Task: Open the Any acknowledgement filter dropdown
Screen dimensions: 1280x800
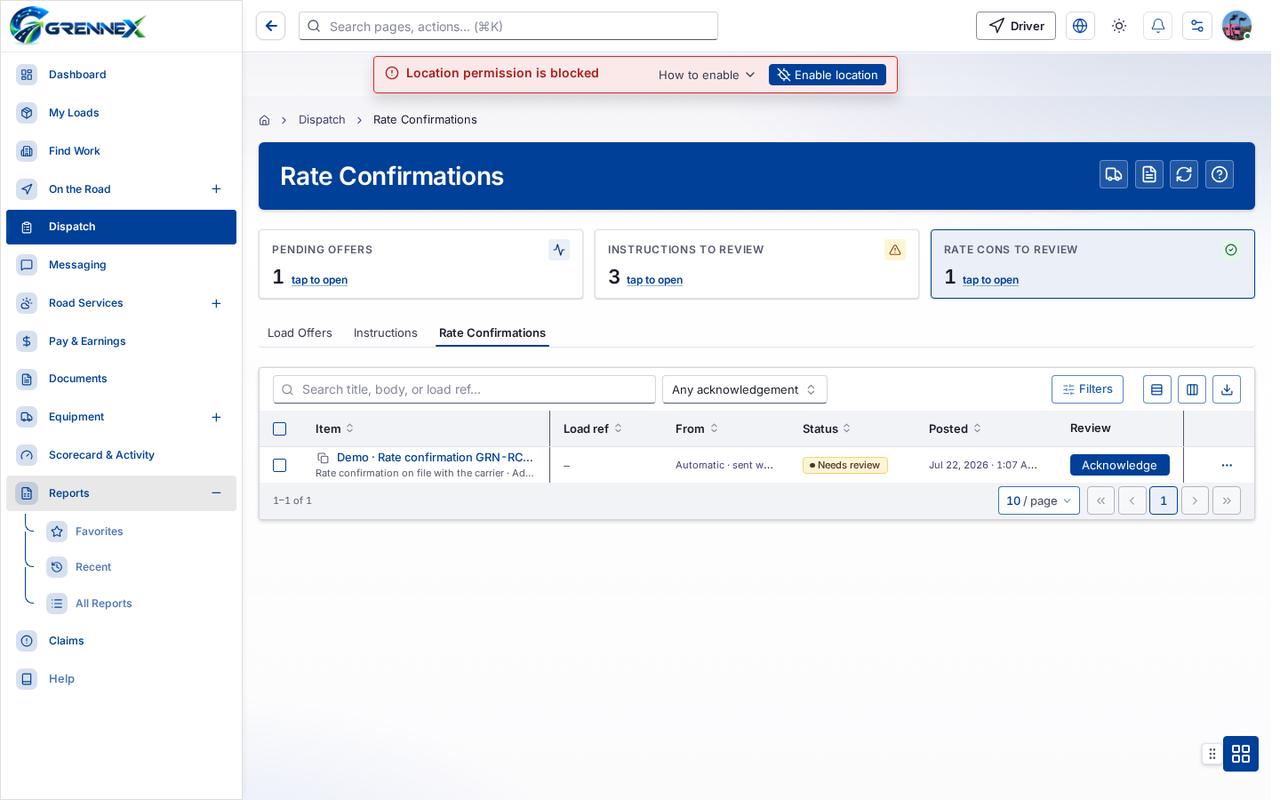Action: click(744, 389)
